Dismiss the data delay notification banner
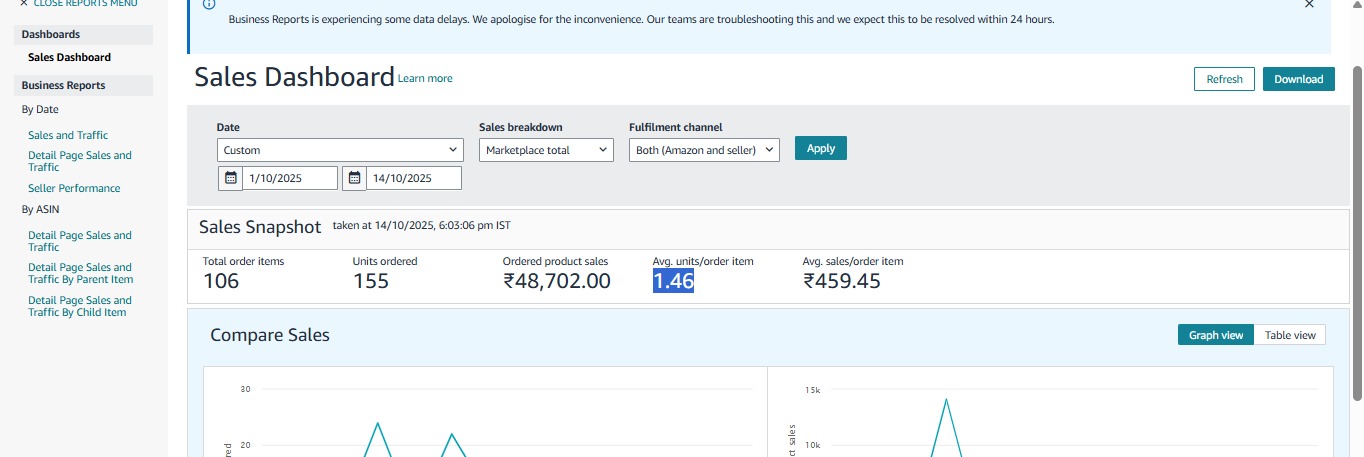 point(1309,5)
